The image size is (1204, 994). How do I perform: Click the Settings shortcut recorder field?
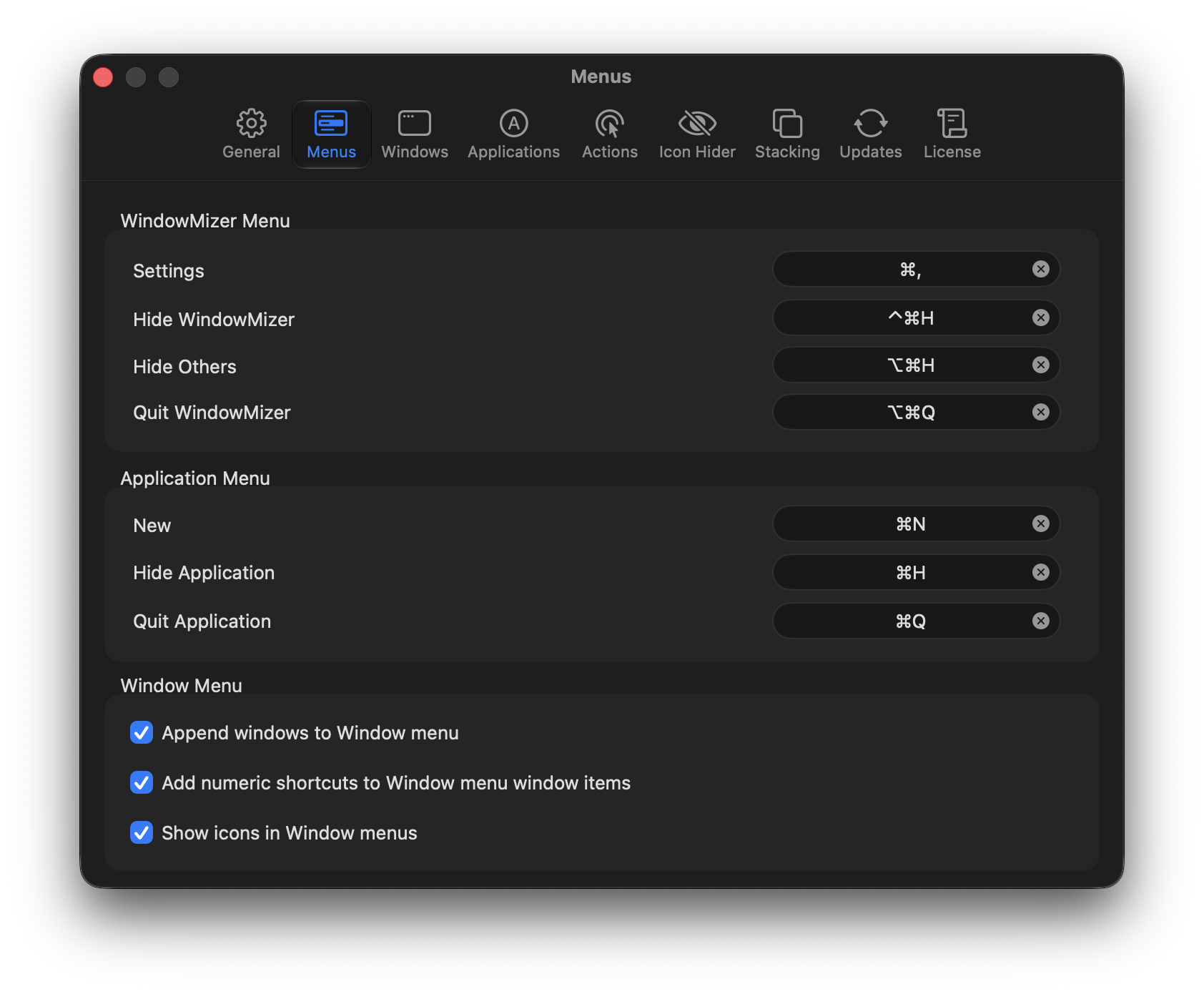tap(916, 269)
